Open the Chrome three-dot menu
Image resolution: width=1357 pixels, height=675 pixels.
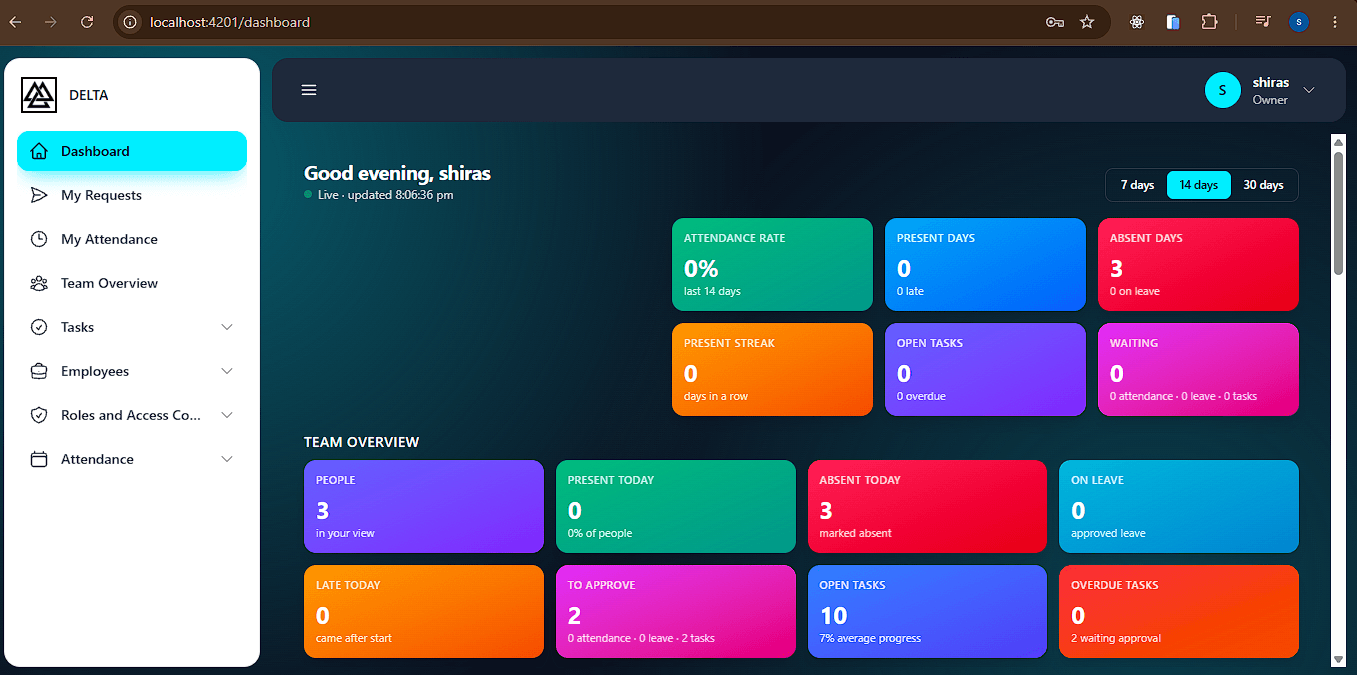point(1335,22)
